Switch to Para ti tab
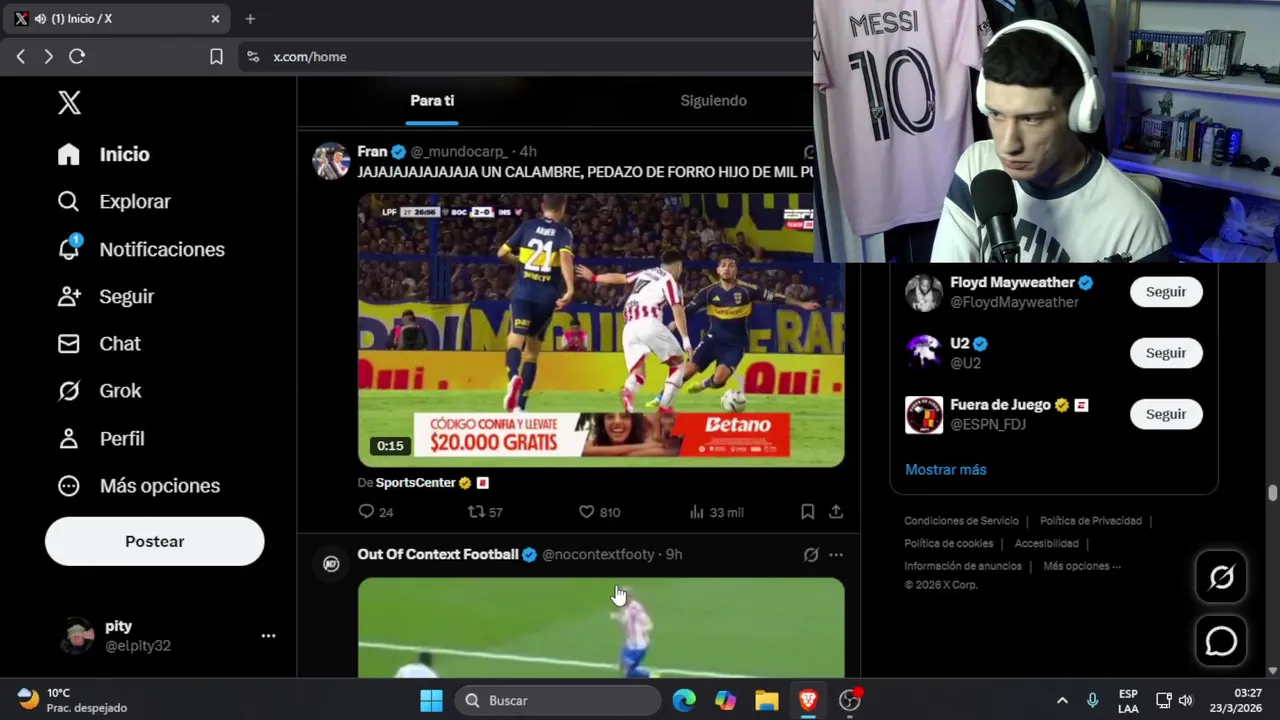This screenshot has height=720, width=1280. [432, 100]
